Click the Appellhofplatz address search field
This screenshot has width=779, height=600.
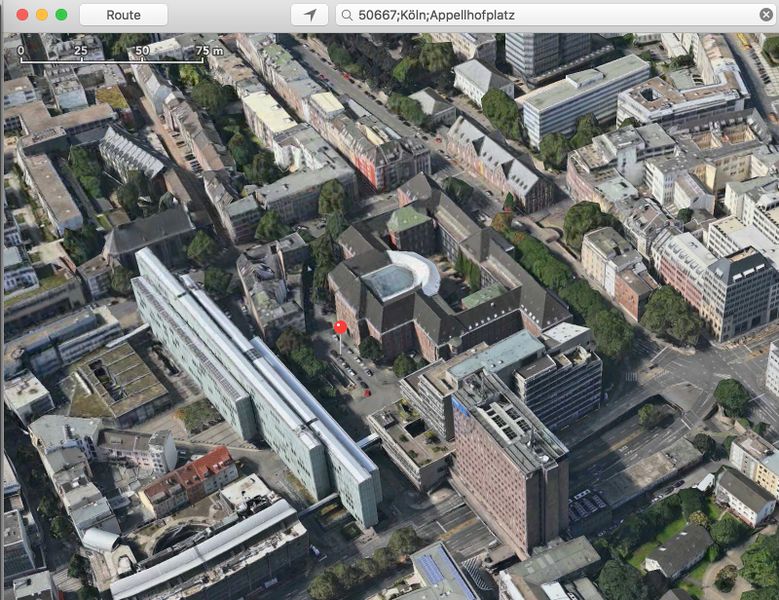tap(550, 15)
